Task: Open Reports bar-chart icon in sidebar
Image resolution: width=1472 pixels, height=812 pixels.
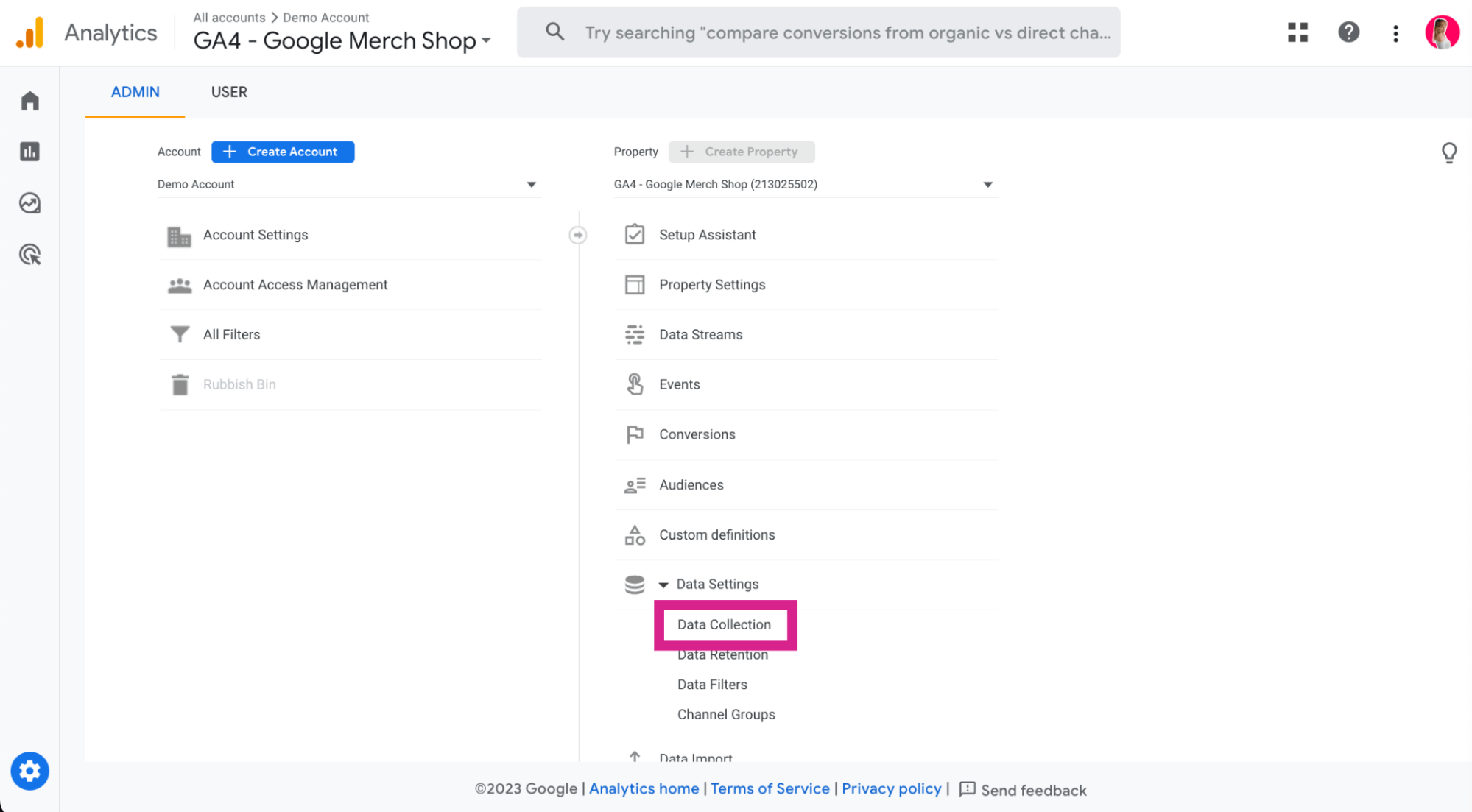Action: point(29,152)
